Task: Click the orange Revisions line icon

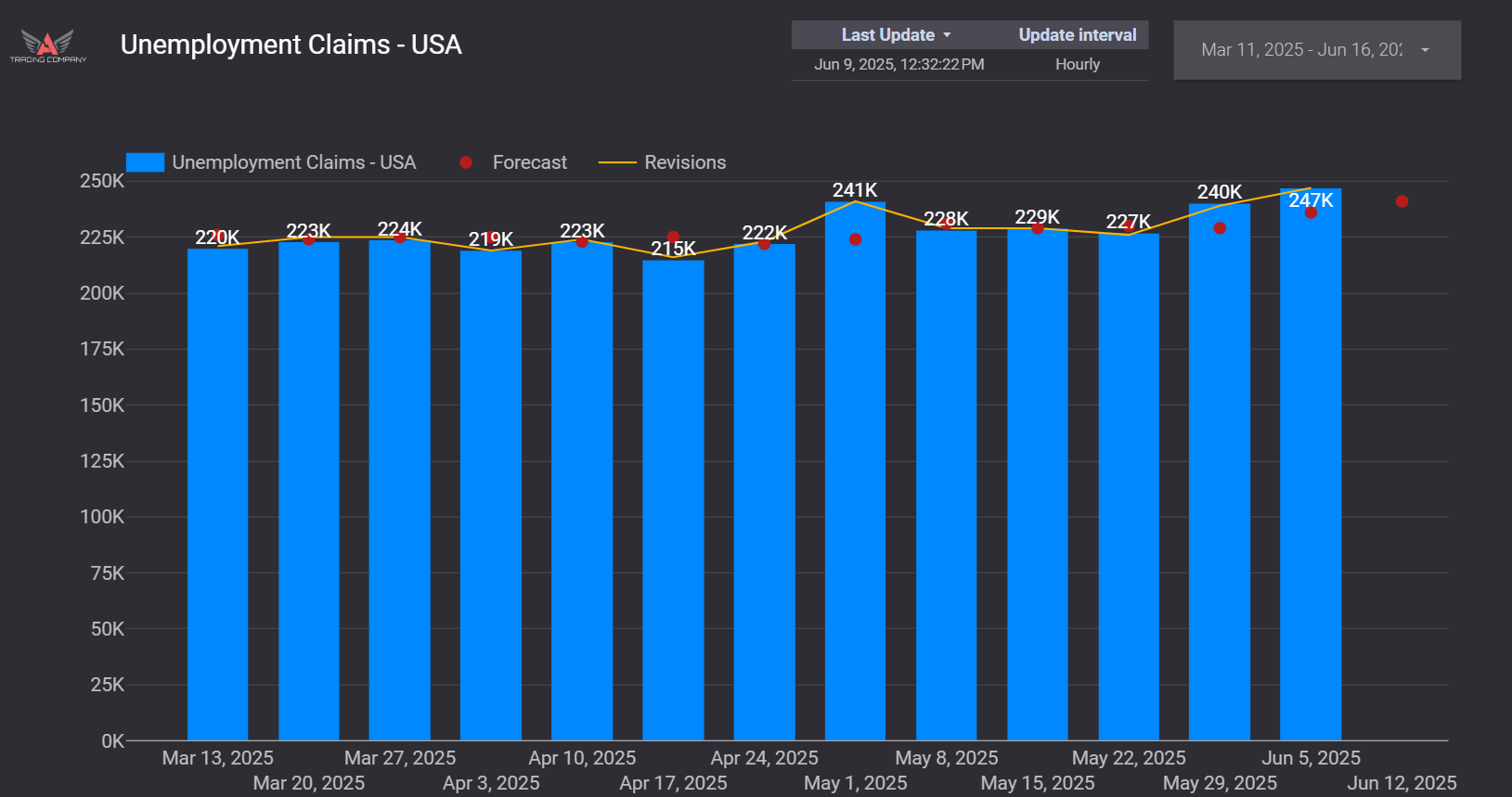Action: tap(616, 162)
